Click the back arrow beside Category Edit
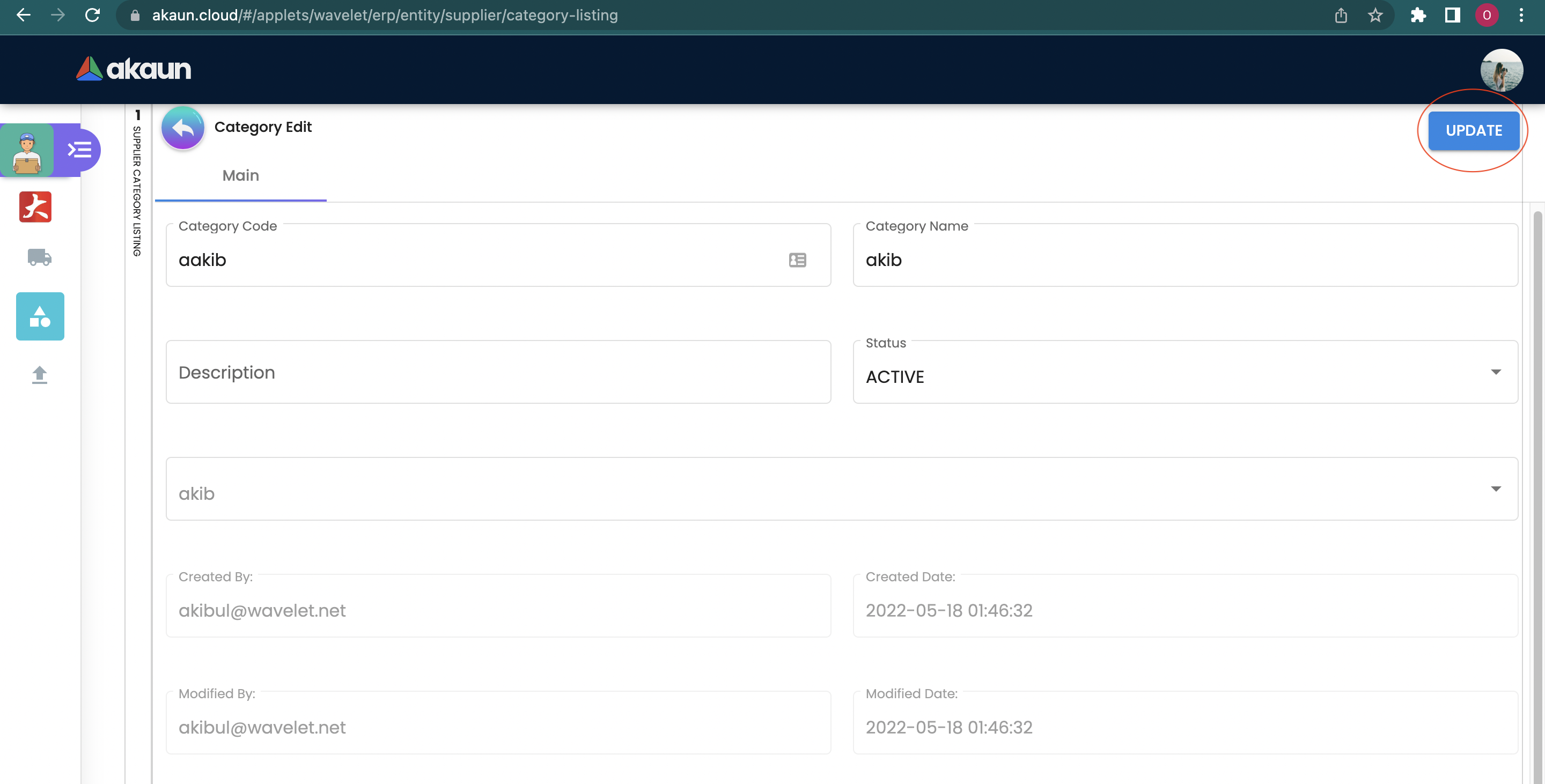 pyautogui.click(x=182, y=128)
